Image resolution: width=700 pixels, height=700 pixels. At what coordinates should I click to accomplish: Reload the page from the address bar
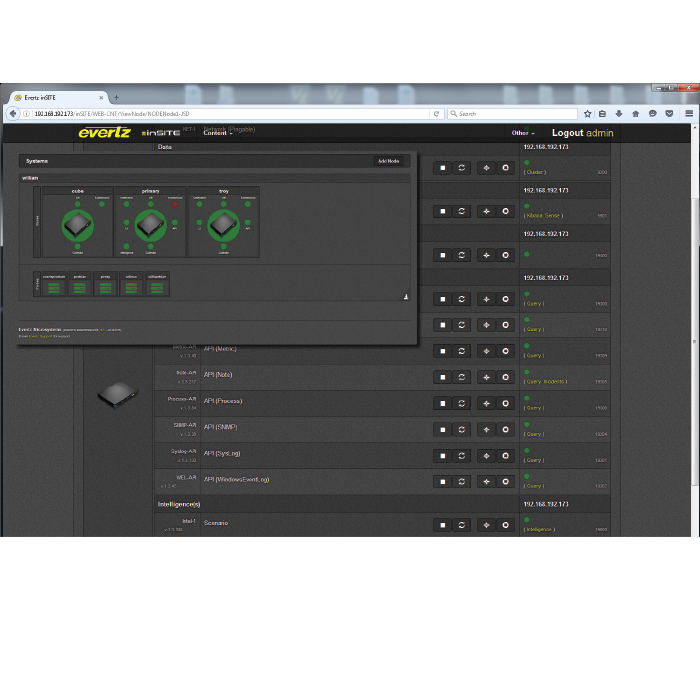coord(436,114)
